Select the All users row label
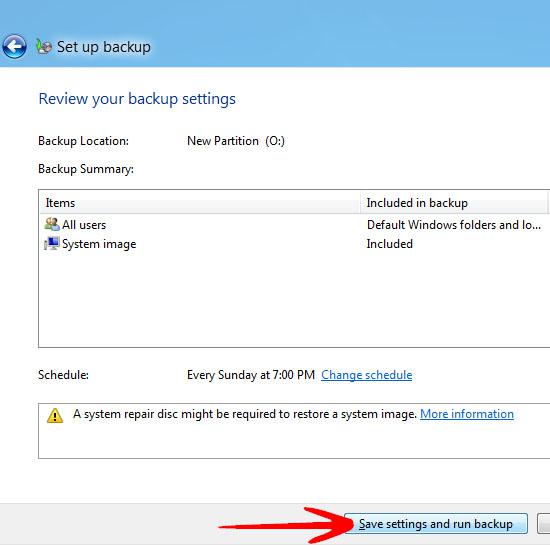The height and width of the screenshot is (545, 550). coord(84,225)
